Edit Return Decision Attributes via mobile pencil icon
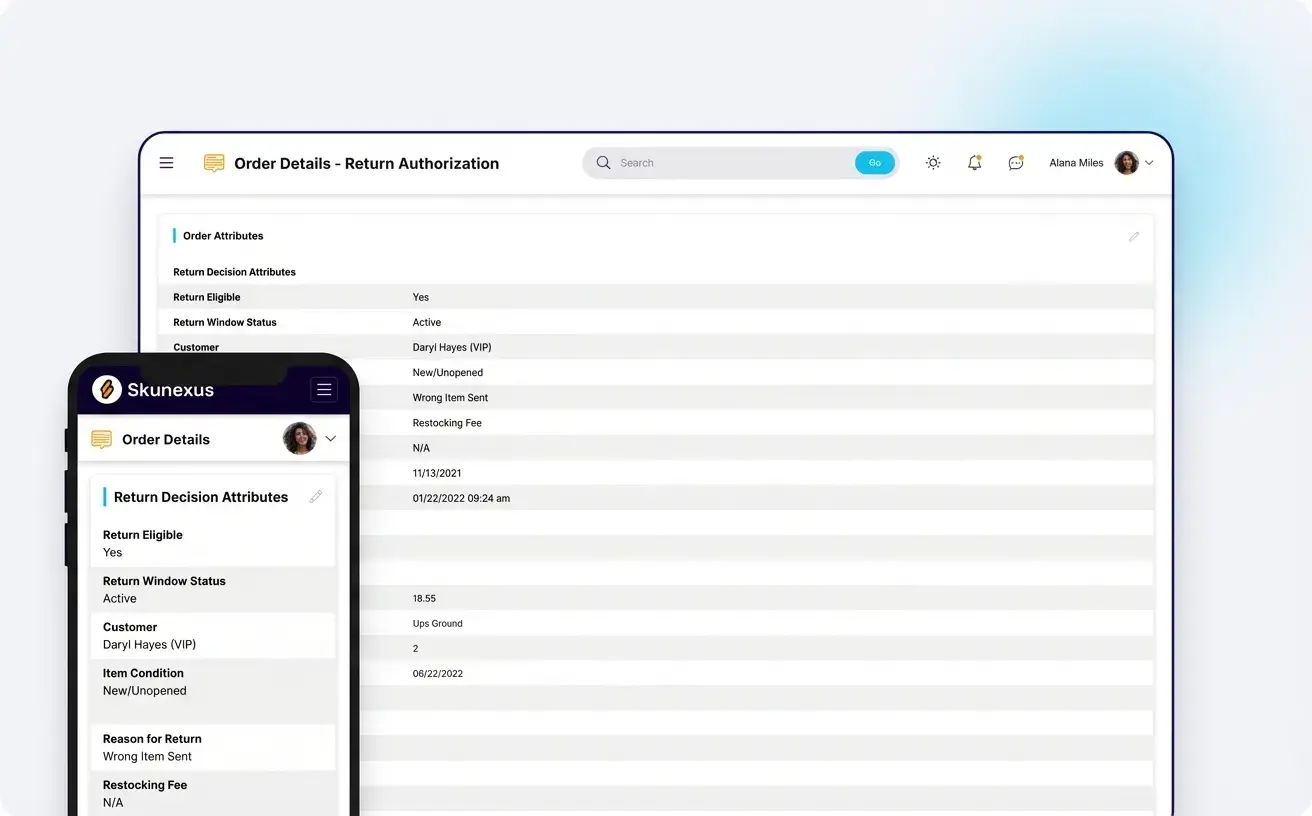 (316, 495)
